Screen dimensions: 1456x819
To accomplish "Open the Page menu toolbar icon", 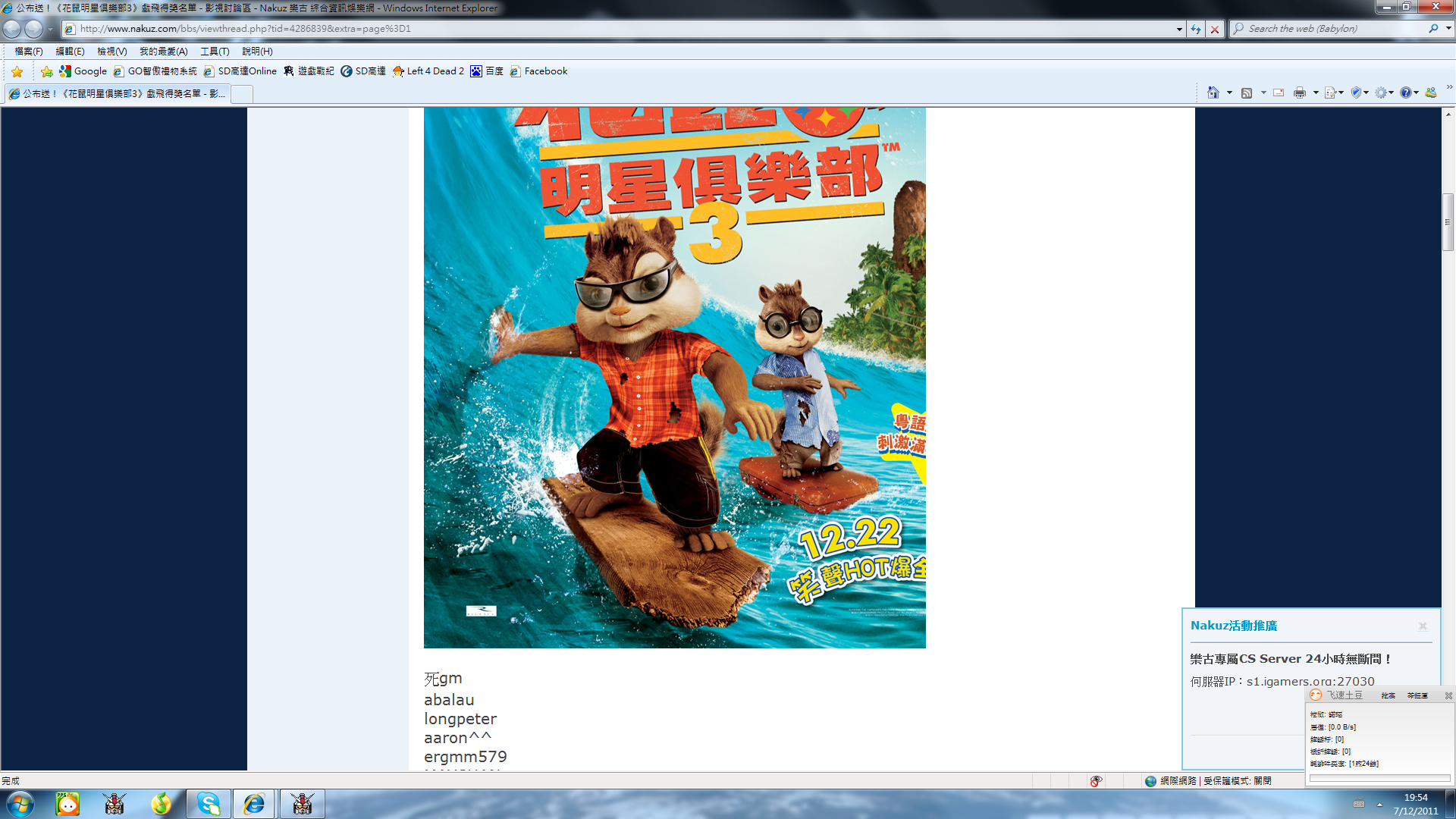I will point(1334,93).
